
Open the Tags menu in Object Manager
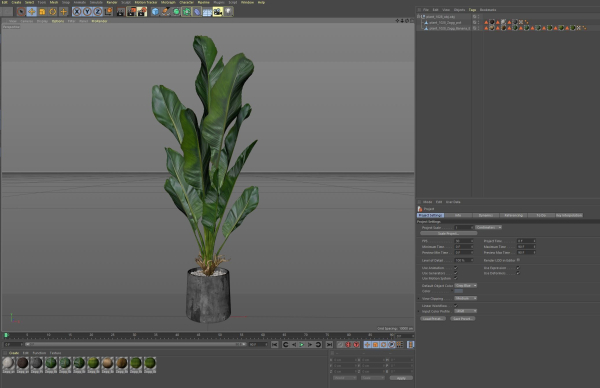click(472, 10)
